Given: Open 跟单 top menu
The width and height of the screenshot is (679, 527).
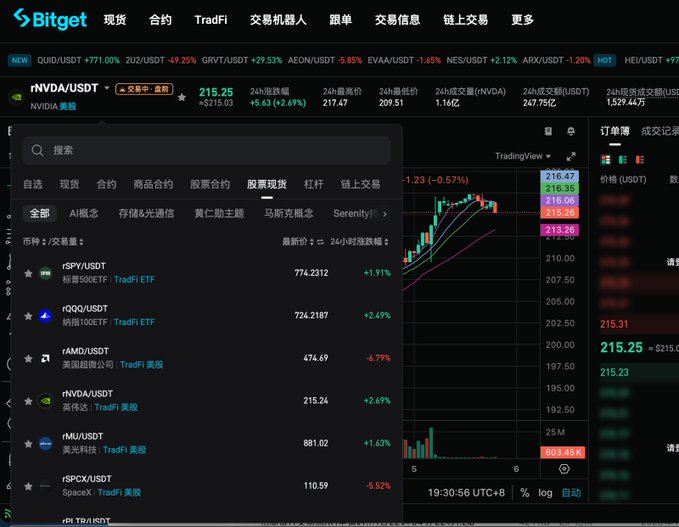Looking at the screenshot, I should click(x=340, y=20).
